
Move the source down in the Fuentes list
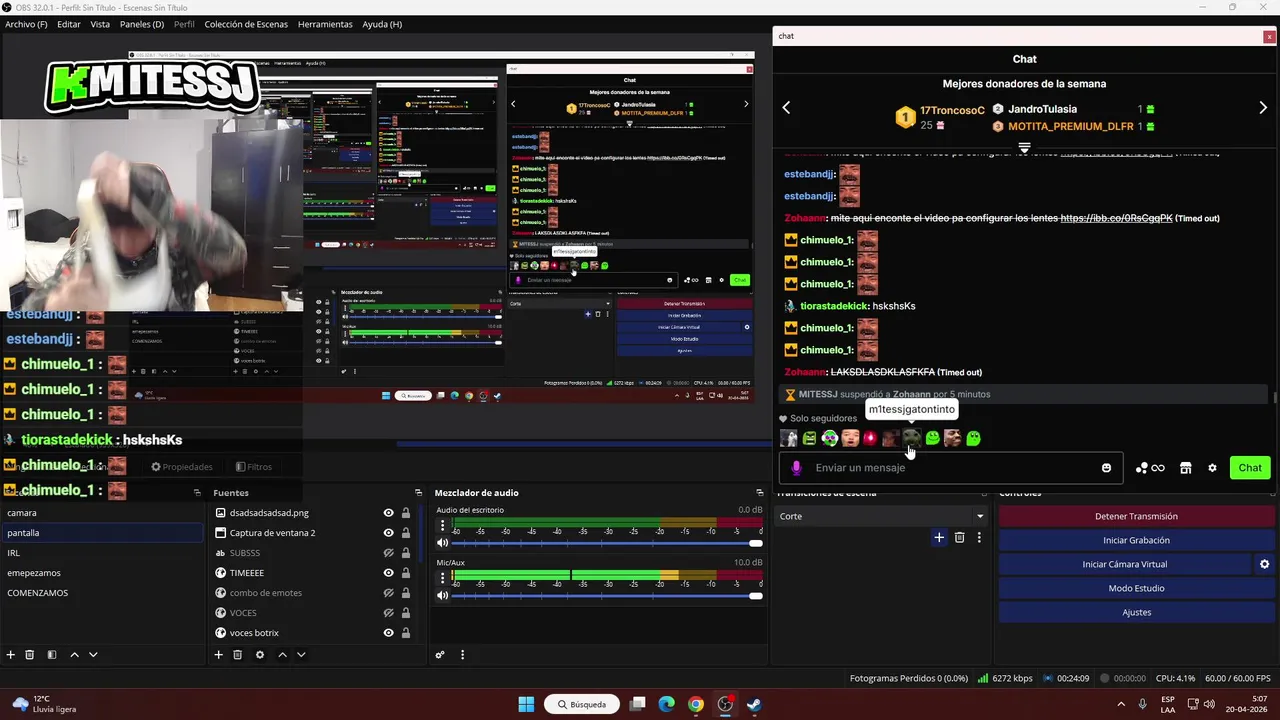pyautogui.click(x=301, y=655)
